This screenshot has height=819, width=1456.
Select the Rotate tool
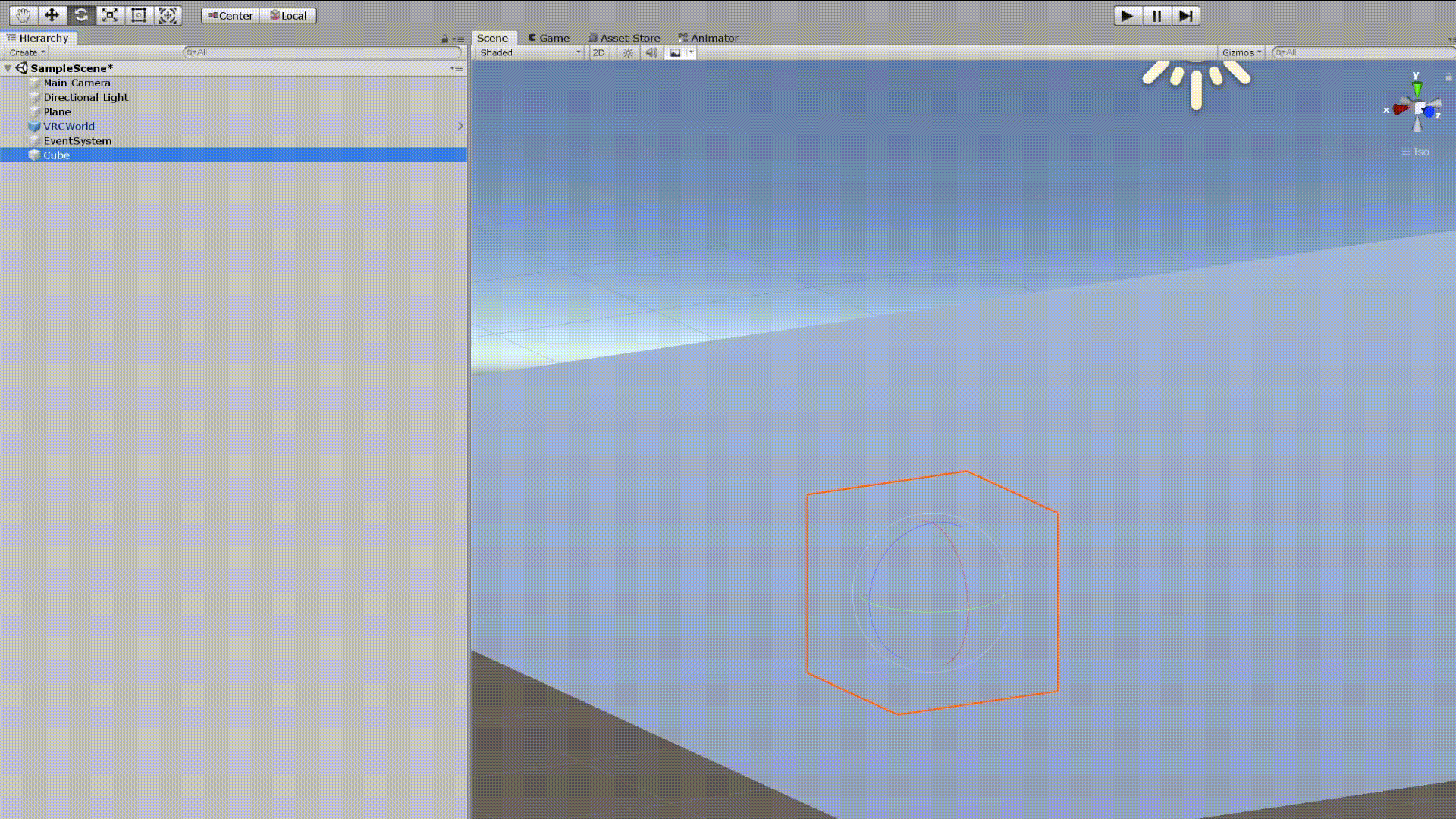coord(81,15)
